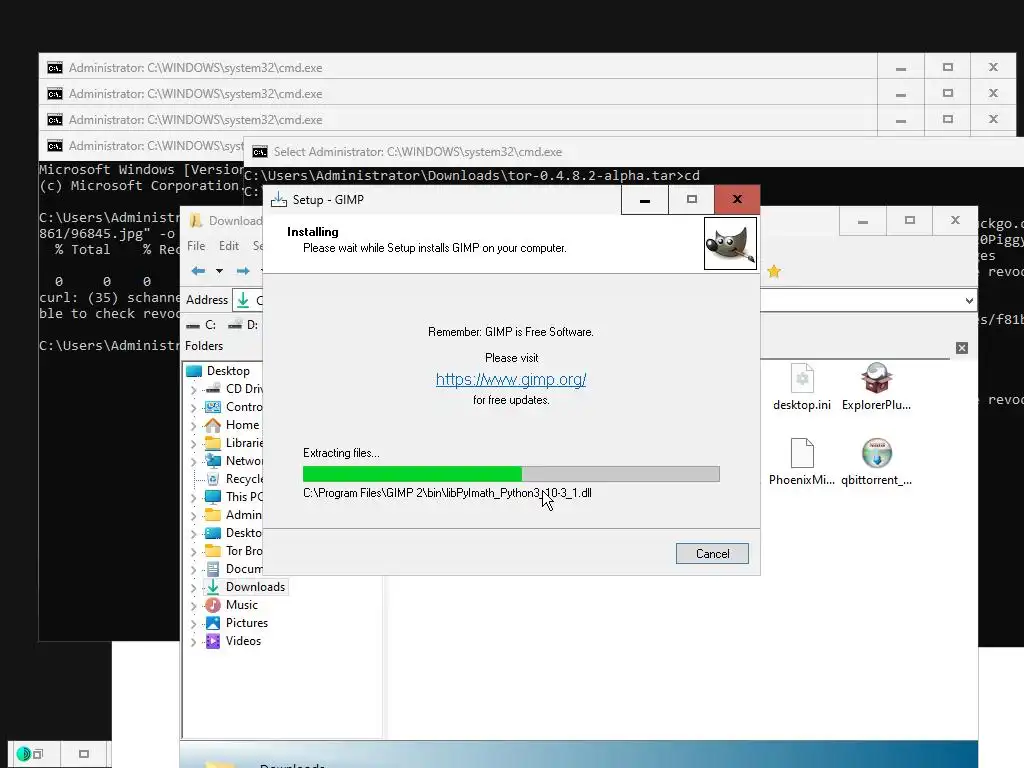Click the installation progress bar
Viewport: 1024px width, 768px height.
(511, 474)
